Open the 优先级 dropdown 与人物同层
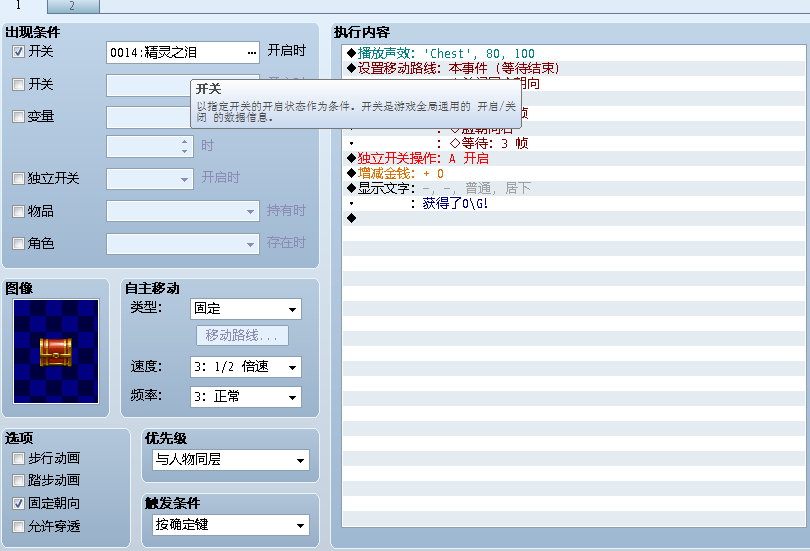This screenshot has width=810, height=551. click(231, 460)
